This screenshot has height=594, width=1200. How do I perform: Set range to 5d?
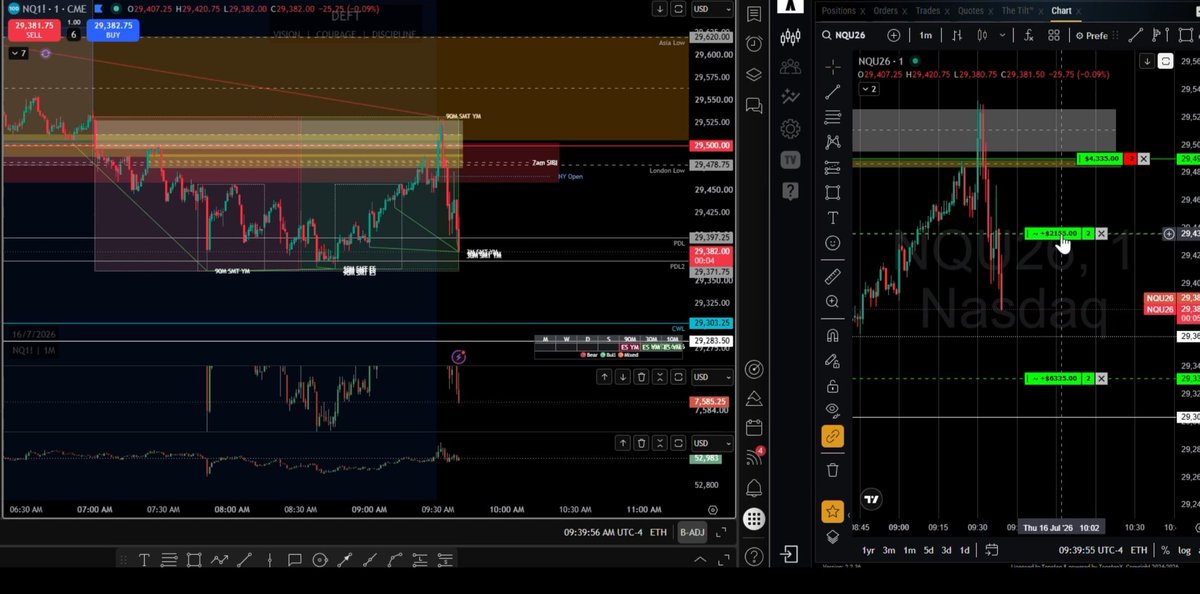[x=928, y=550]
